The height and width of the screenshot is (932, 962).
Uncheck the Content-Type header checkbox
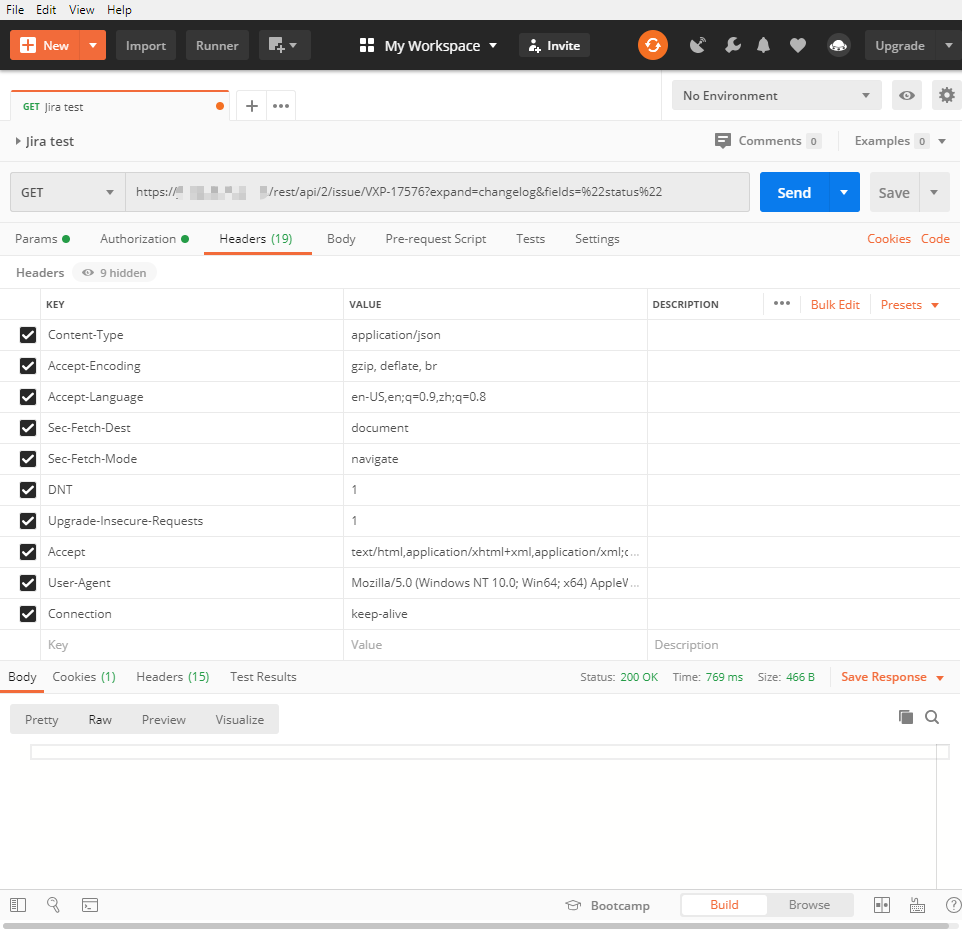click(28, 335)
